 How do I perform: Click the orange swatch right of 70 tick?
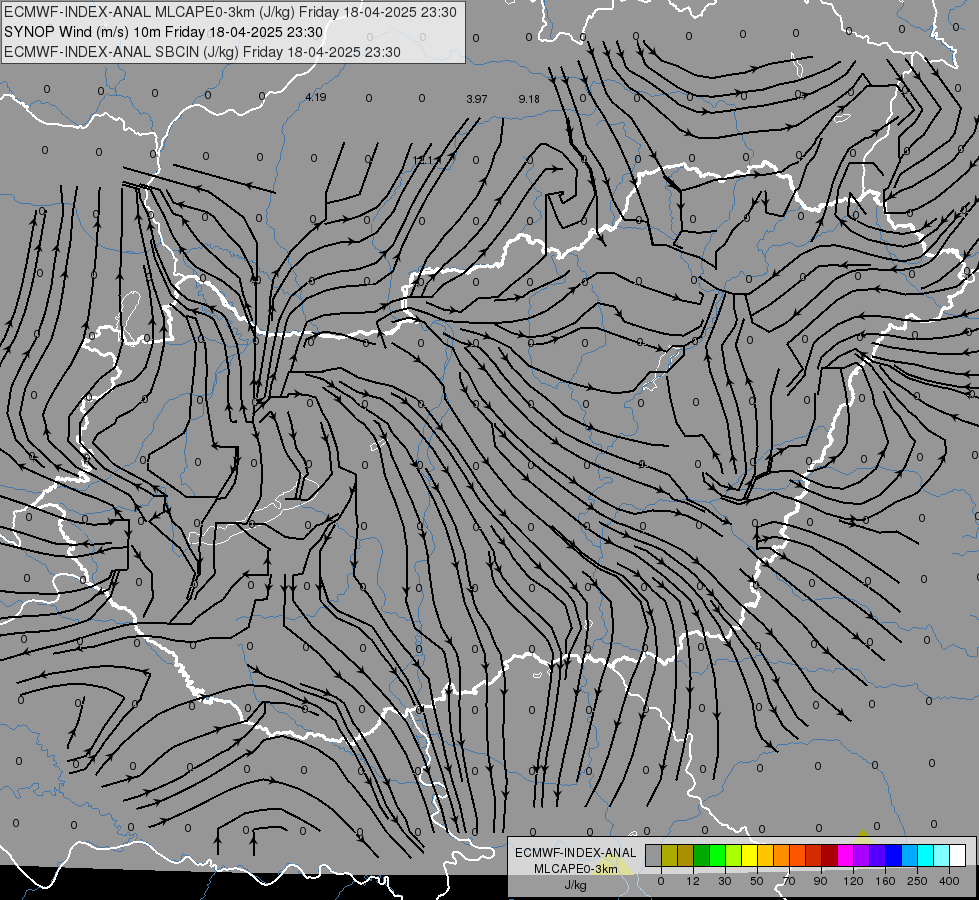[782, 855]
